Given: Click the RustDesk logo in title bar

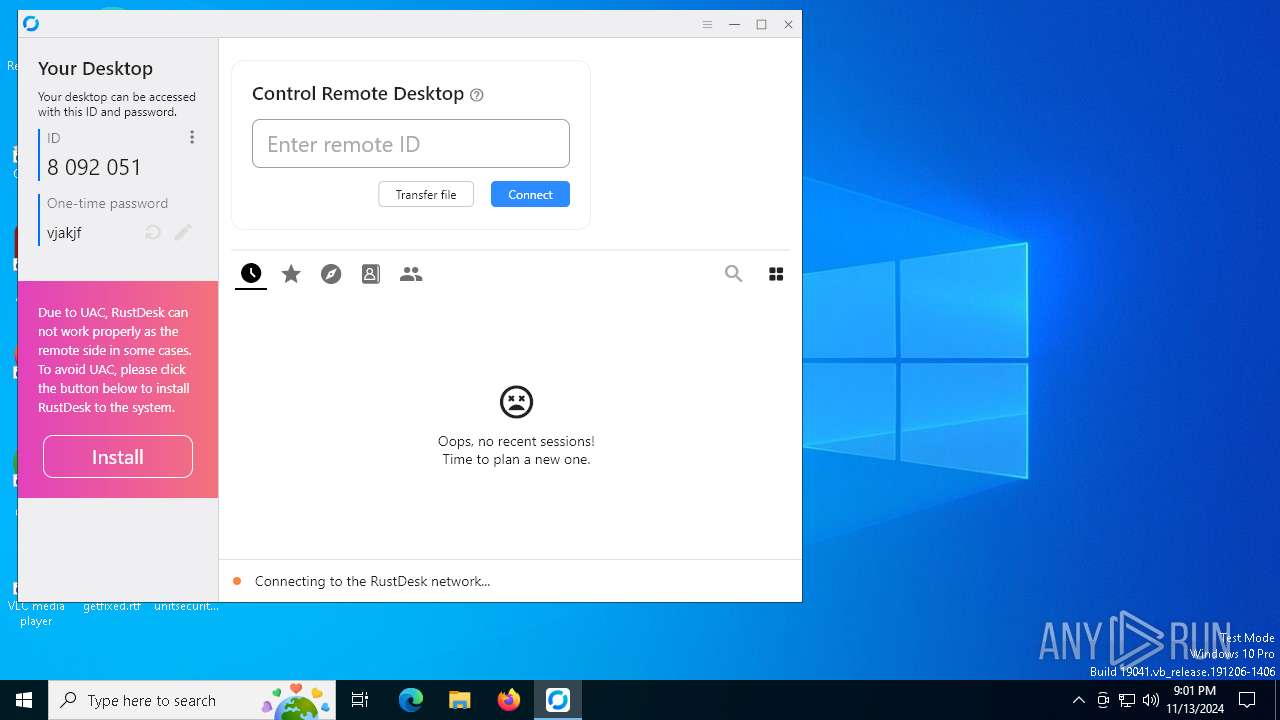Looking at the screenshot, I should point(31,24).
